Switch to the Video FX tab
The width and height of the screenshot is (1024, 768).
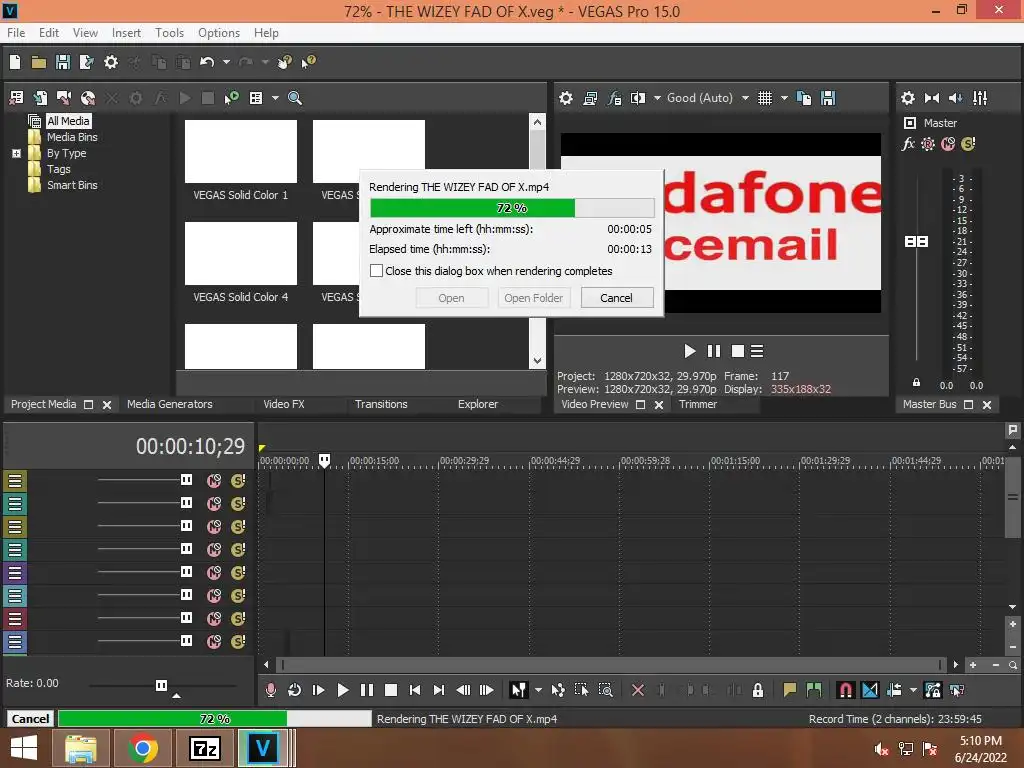coord(284,404)
